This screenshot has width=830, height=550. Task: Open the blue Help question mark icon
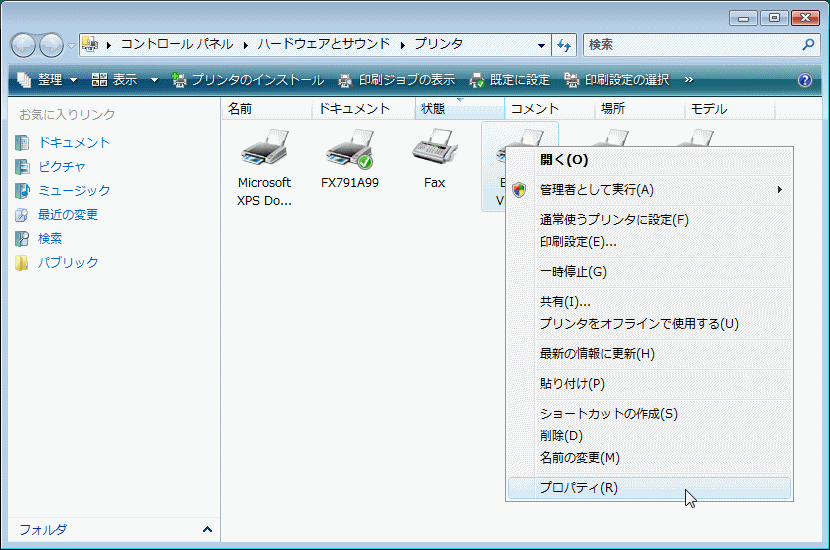[x=805, y=80]
